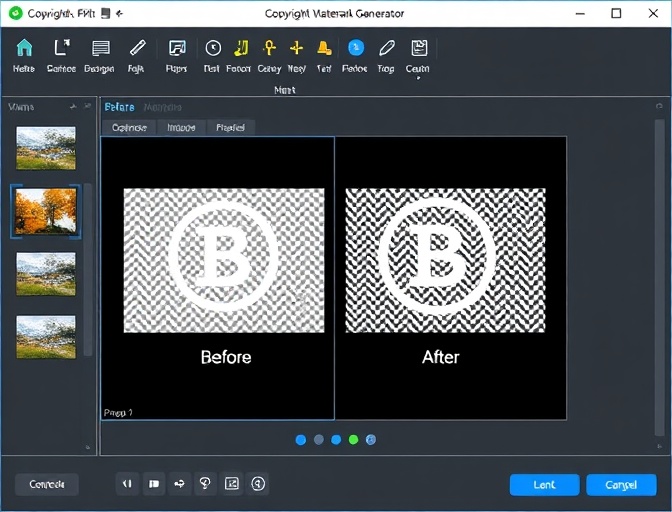672x512 pixels.
Task: Click the grey button at bottom left
Action: tap(47, 484)
